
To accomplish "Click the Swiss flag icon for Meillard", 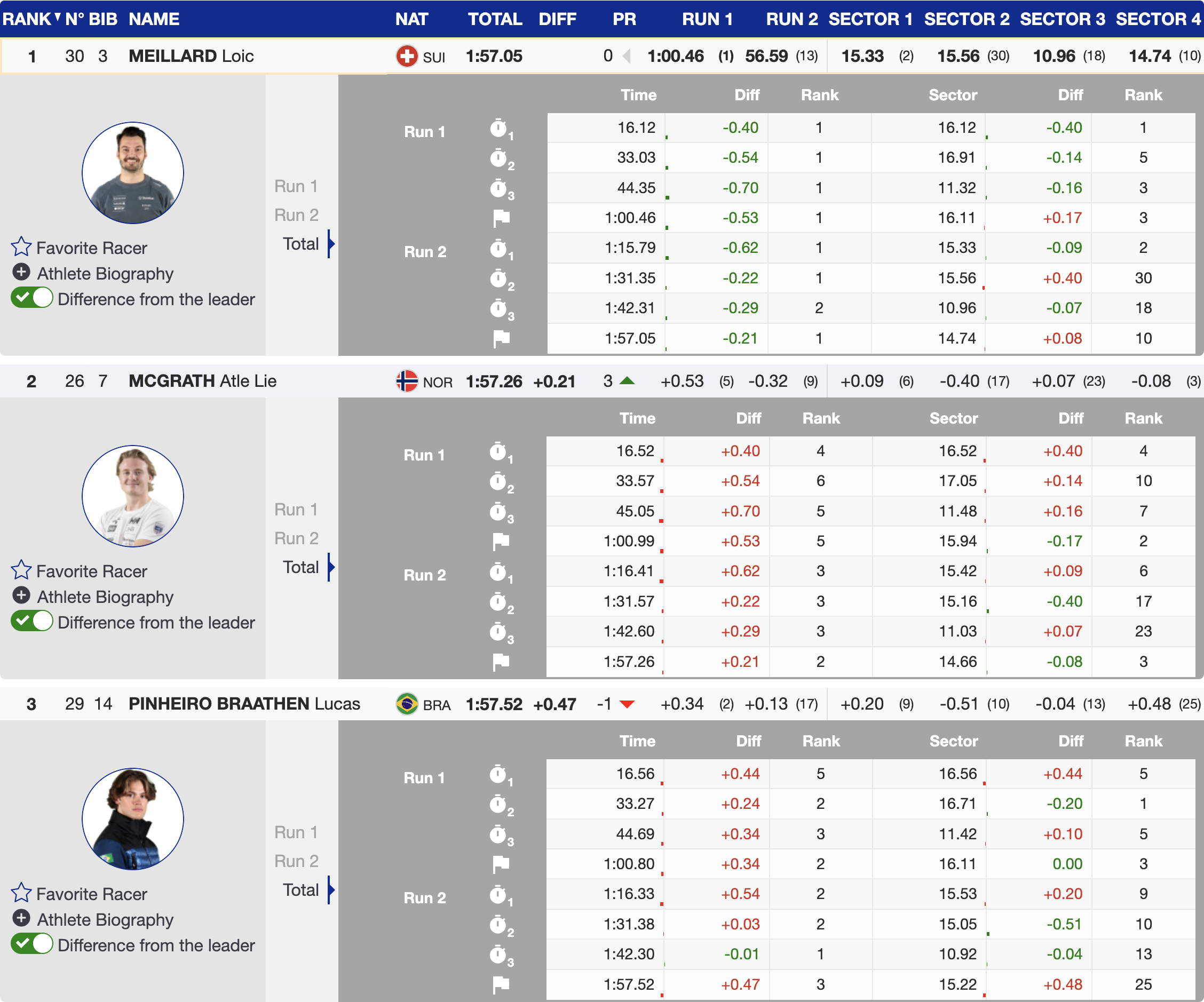I will [x=407, y=56].
